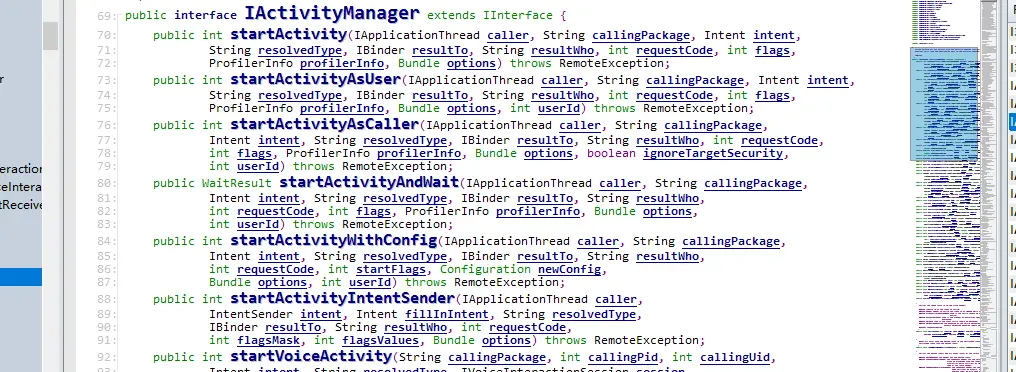Select profilerInfo on line 82
1016x372 pixels.
[538, 211]
